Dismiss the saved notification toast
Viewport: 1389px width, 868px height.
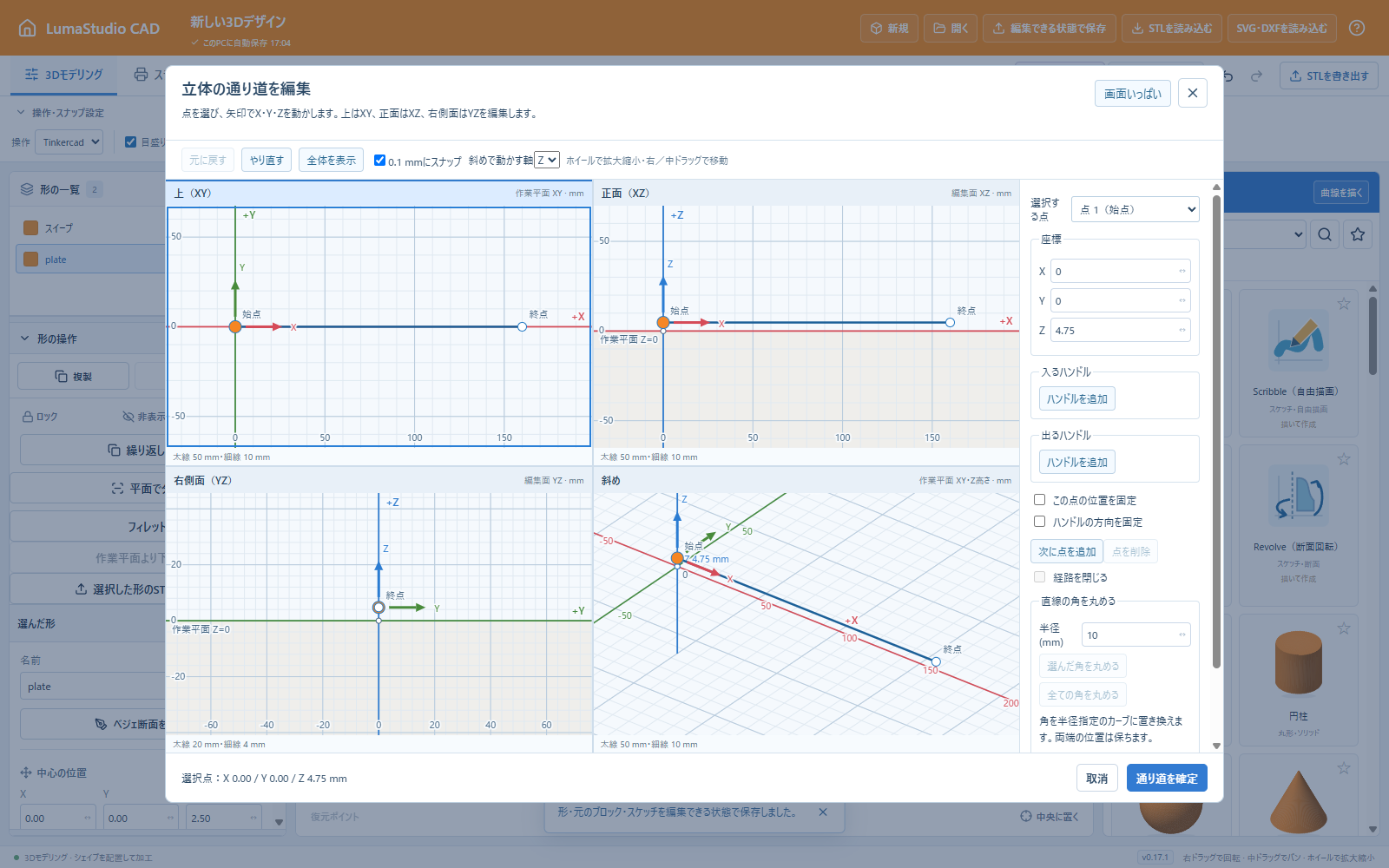823,812
